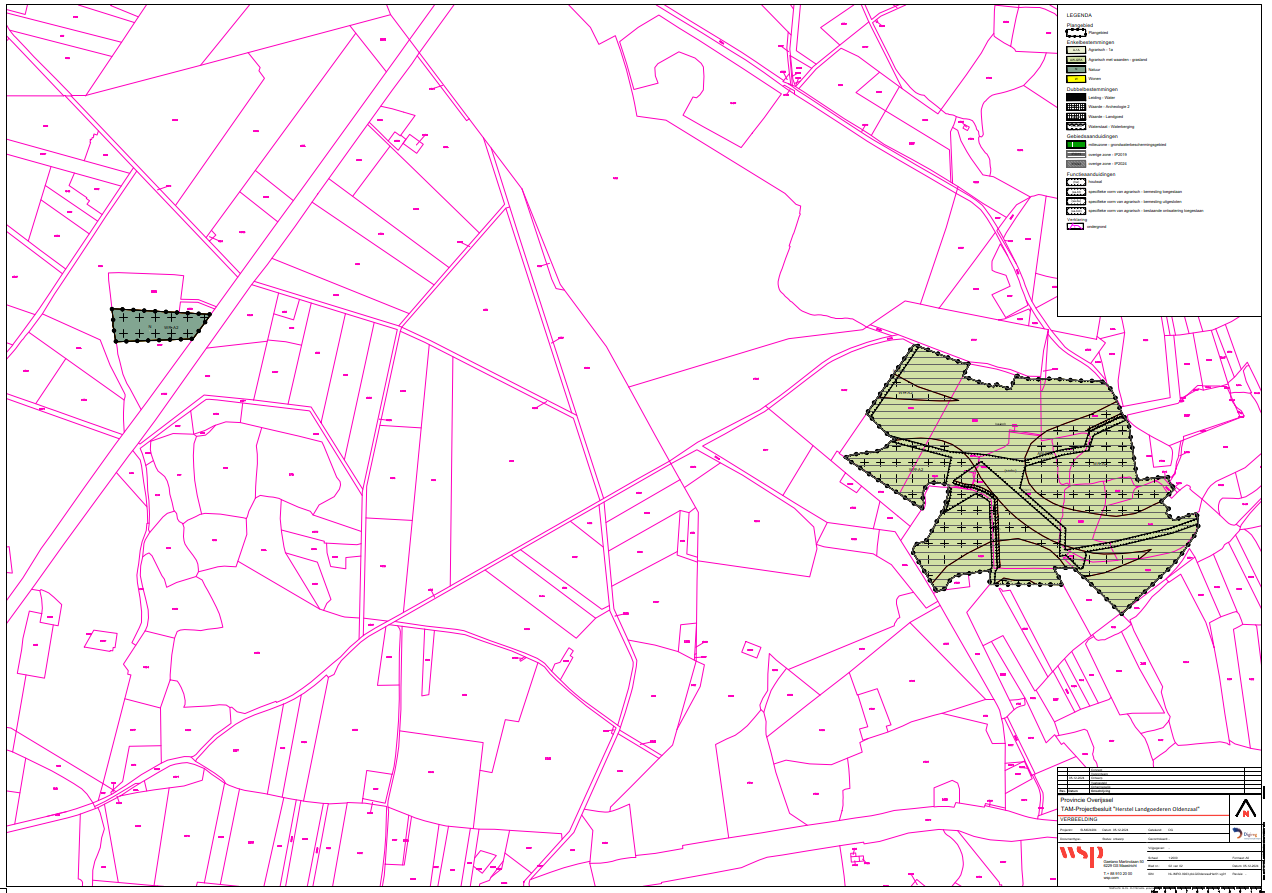Click the Enkelbestemmingen legend heading

(1090, 42)
